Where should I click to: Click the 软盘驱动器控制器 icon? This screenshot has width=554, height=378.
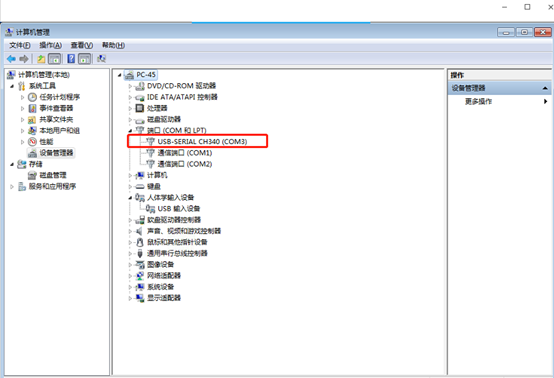140,220
